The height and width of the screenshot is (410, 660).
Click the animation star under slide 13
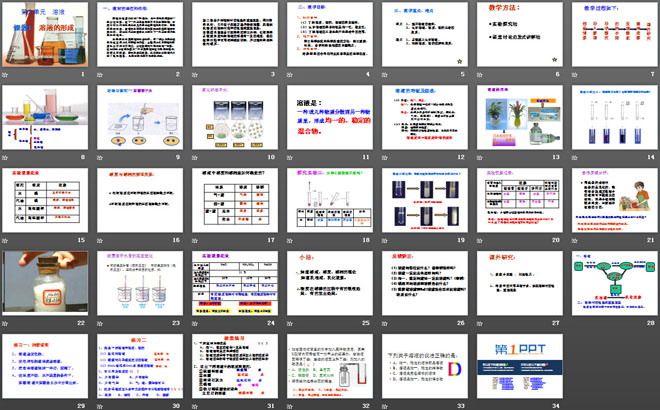(479, 157)
